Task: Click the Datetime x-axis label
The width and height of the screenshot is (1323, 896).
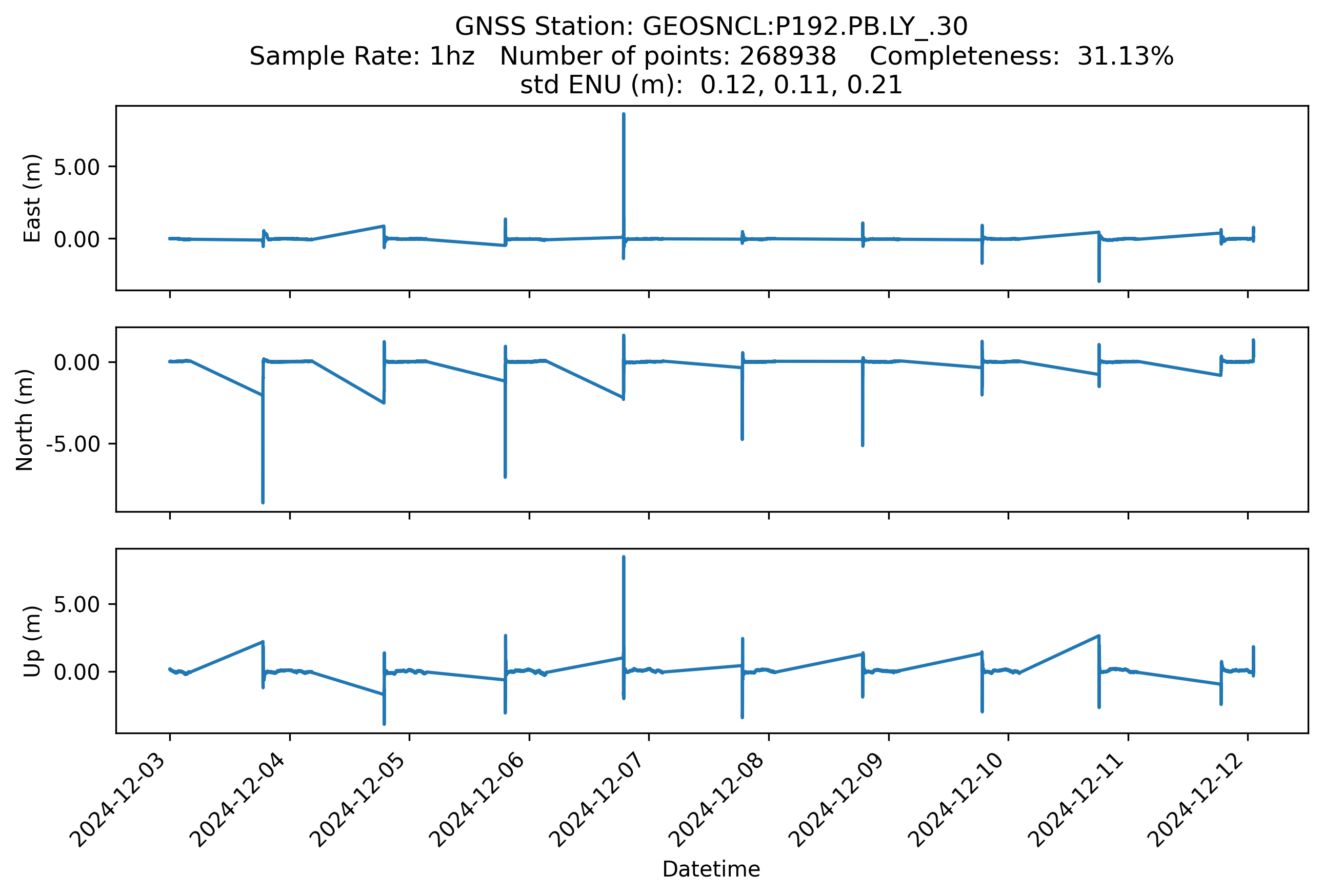Action: (711, 869)
